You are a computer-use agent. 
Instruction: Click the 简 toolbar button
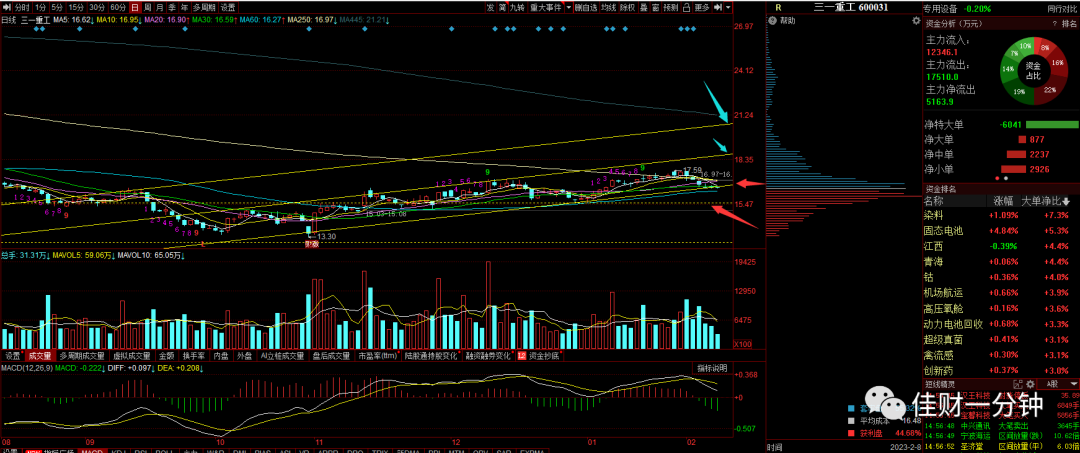[x=503, y=8]
